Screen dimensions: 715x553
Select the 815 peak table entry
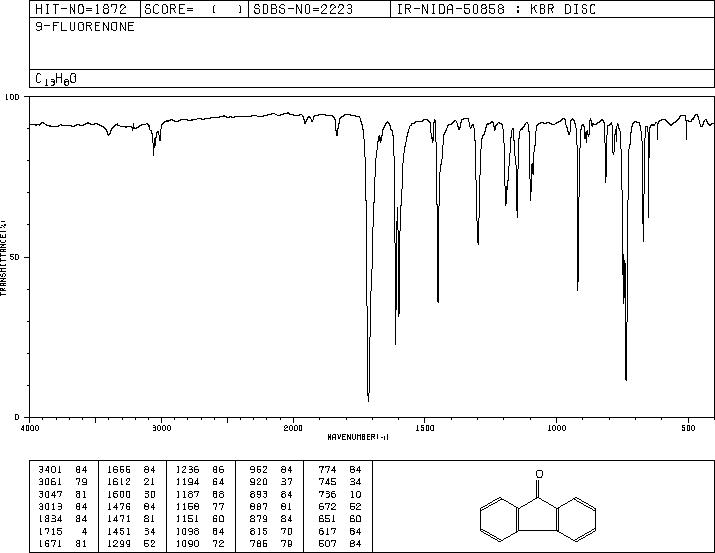tap(271, 532)
